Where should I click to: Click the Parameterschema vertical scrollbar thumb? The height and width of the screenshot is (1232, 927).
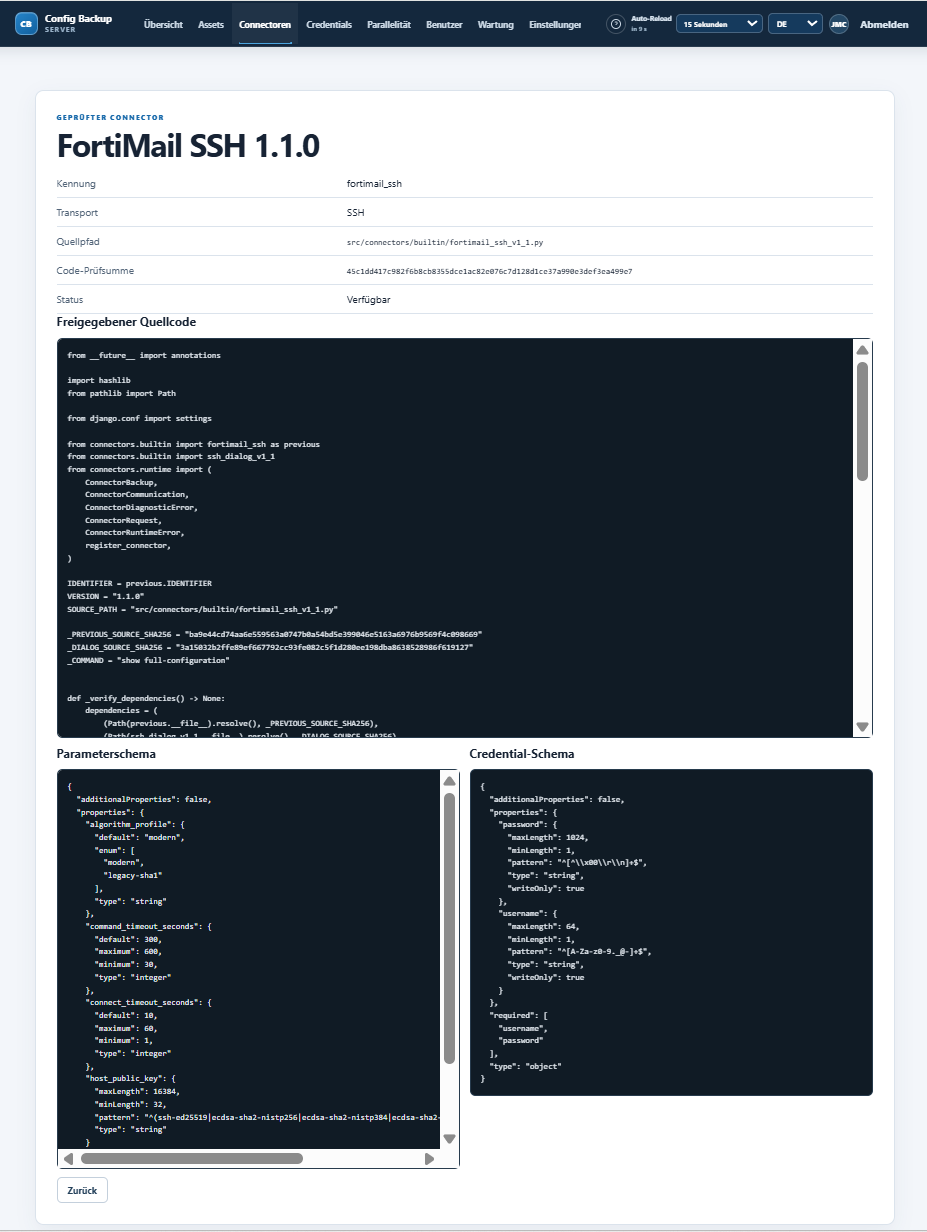tap(449, 928)
